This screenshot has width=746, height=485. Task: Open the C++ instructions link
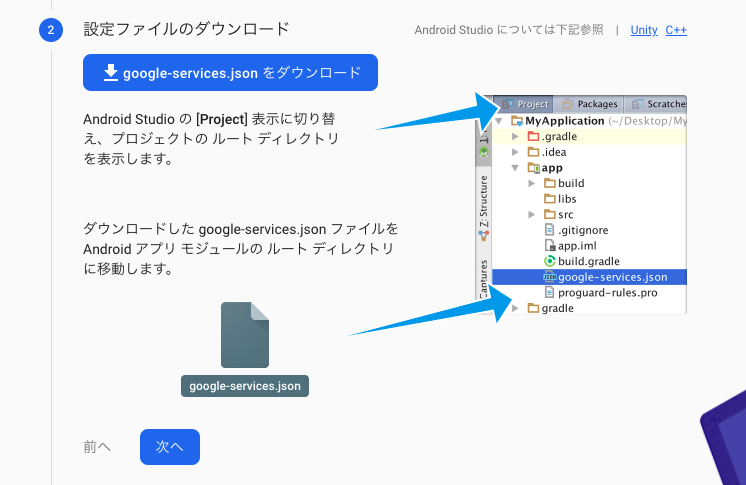pyautogui.click(x=676, y=30)
